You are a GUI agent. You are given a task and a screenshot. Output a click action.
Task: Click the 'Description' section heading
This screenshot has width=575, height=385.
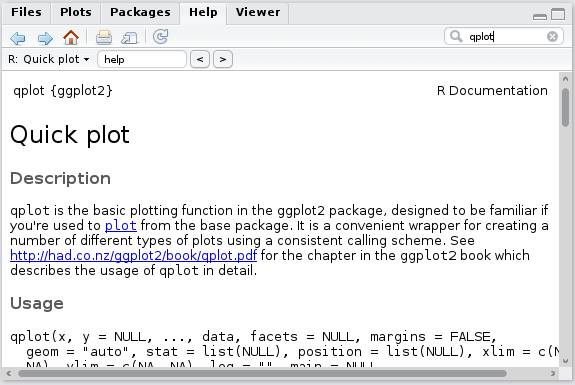click(61, 179)
